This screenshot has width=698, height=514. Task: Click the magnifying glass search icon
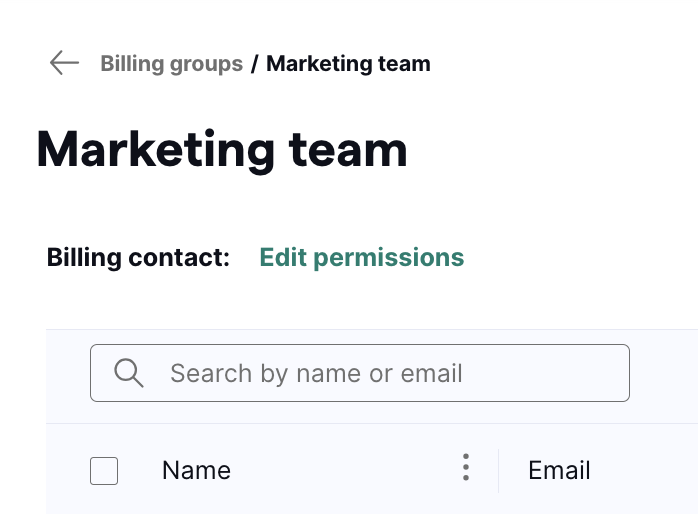point(129,373)
